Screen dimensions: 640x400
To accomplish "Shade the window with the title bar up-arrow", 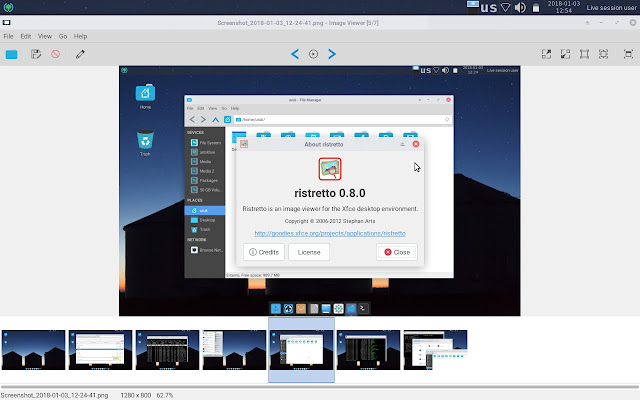I will [587, 23].
